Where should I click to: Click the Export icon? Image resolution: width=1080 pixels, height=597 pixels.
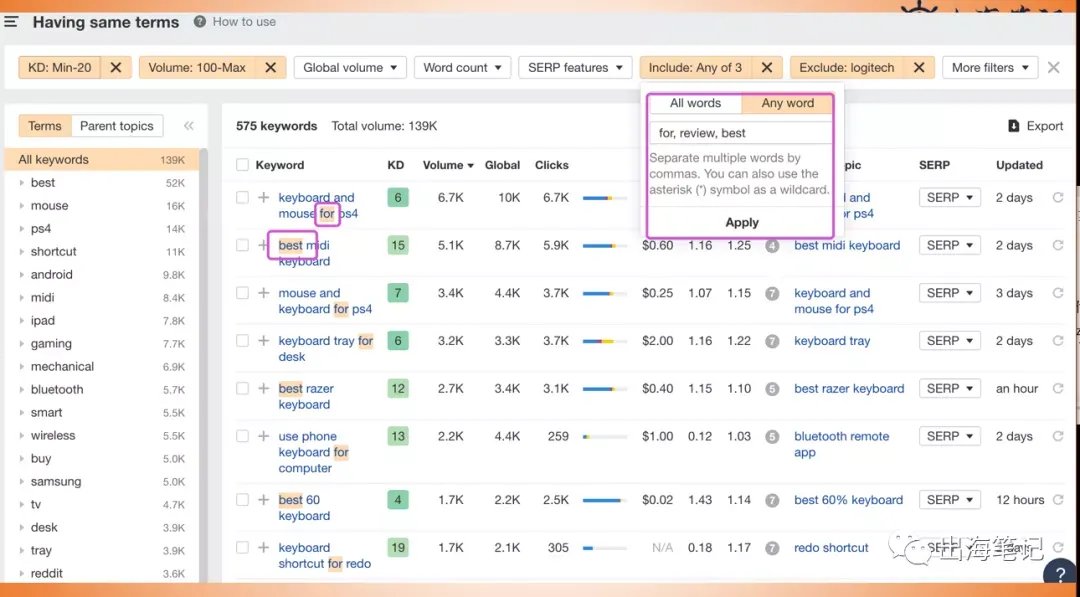[1013, 126]
